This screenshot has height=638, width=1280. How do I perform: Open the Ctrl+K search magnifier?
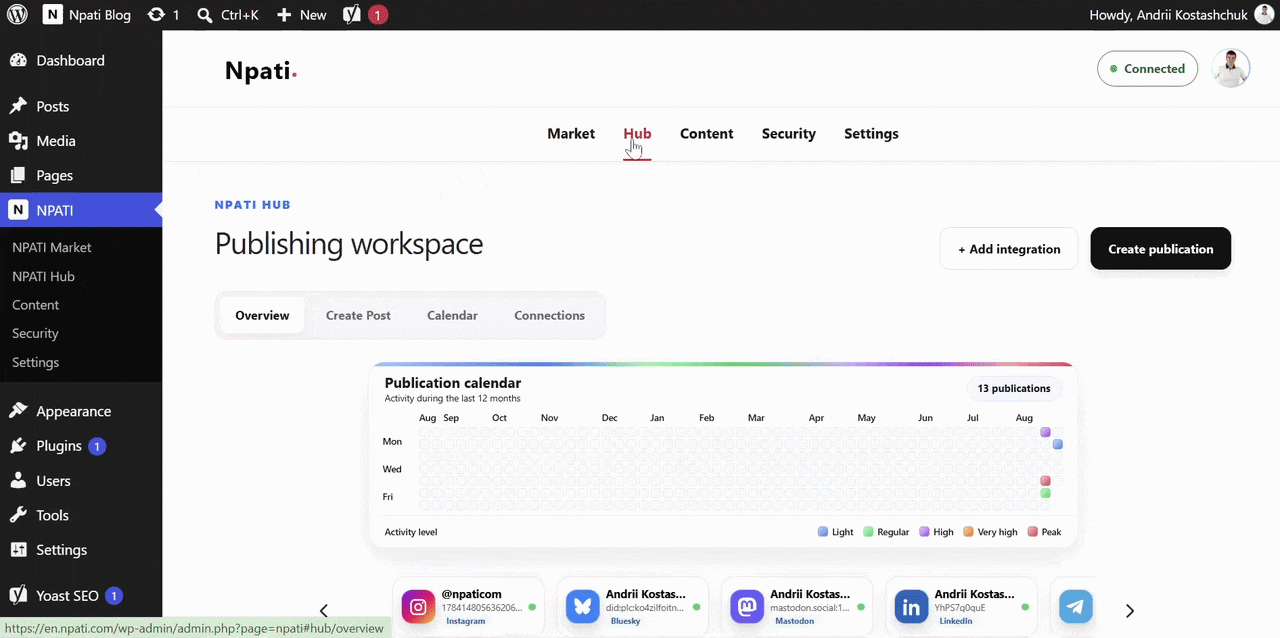coord(204,15)
